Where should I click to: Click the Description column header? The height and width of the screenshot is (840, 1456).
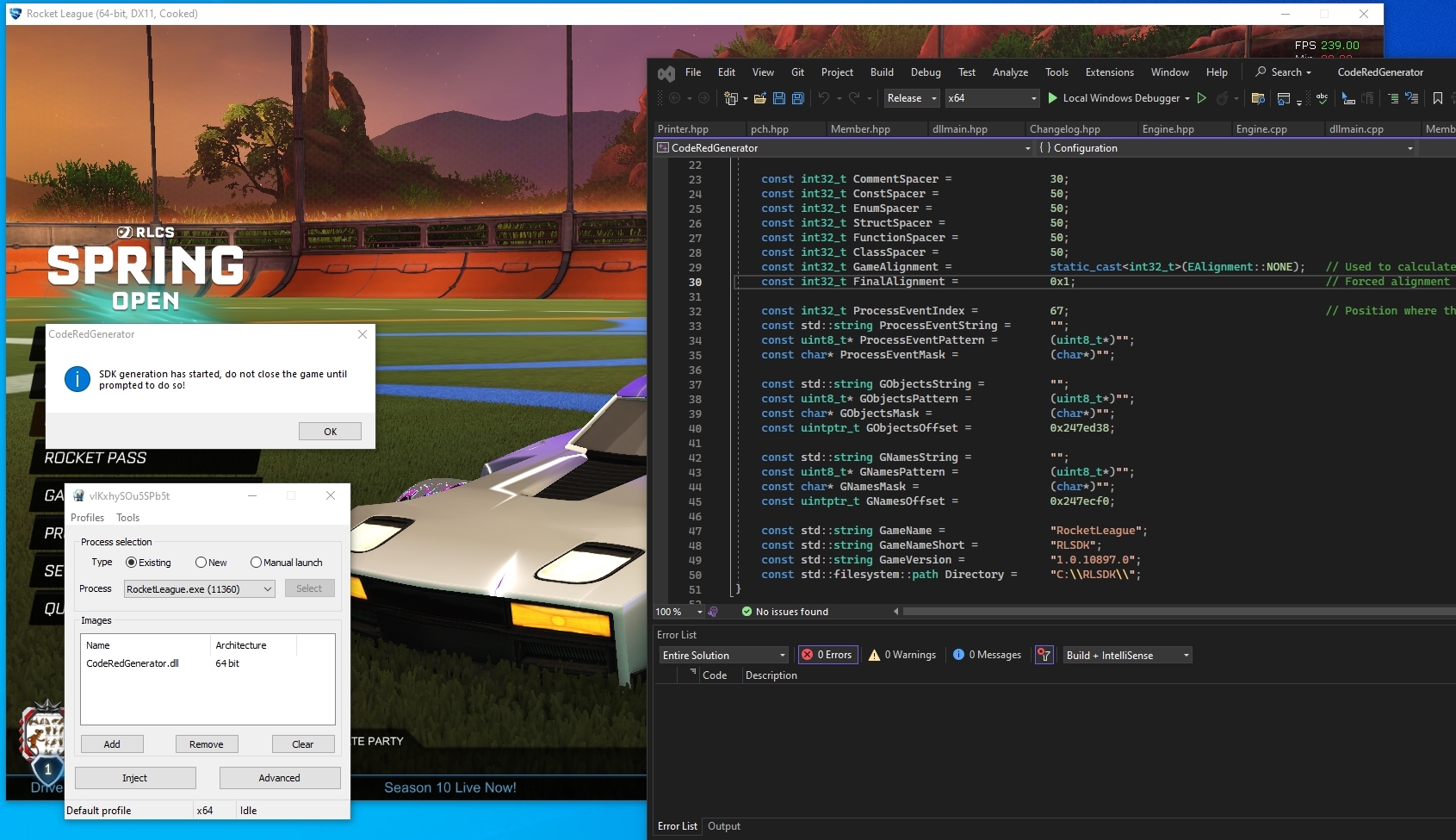pos(771,675)
